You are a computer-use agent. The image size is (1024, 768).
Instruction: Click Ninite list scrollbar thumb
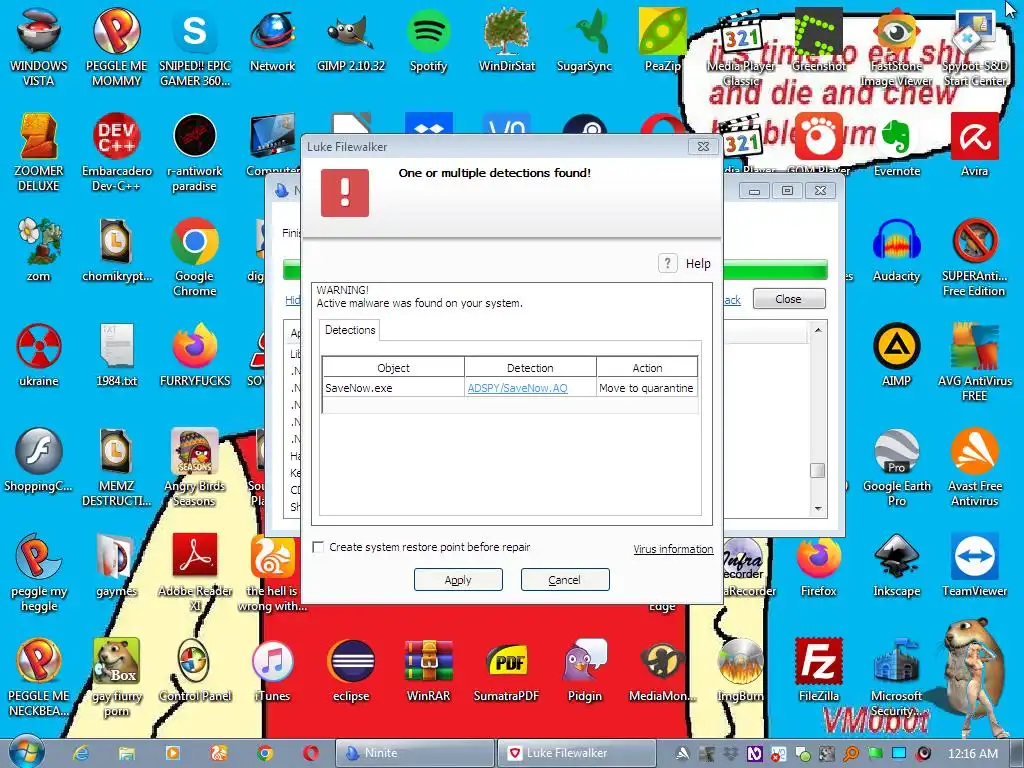coord(818,470)
